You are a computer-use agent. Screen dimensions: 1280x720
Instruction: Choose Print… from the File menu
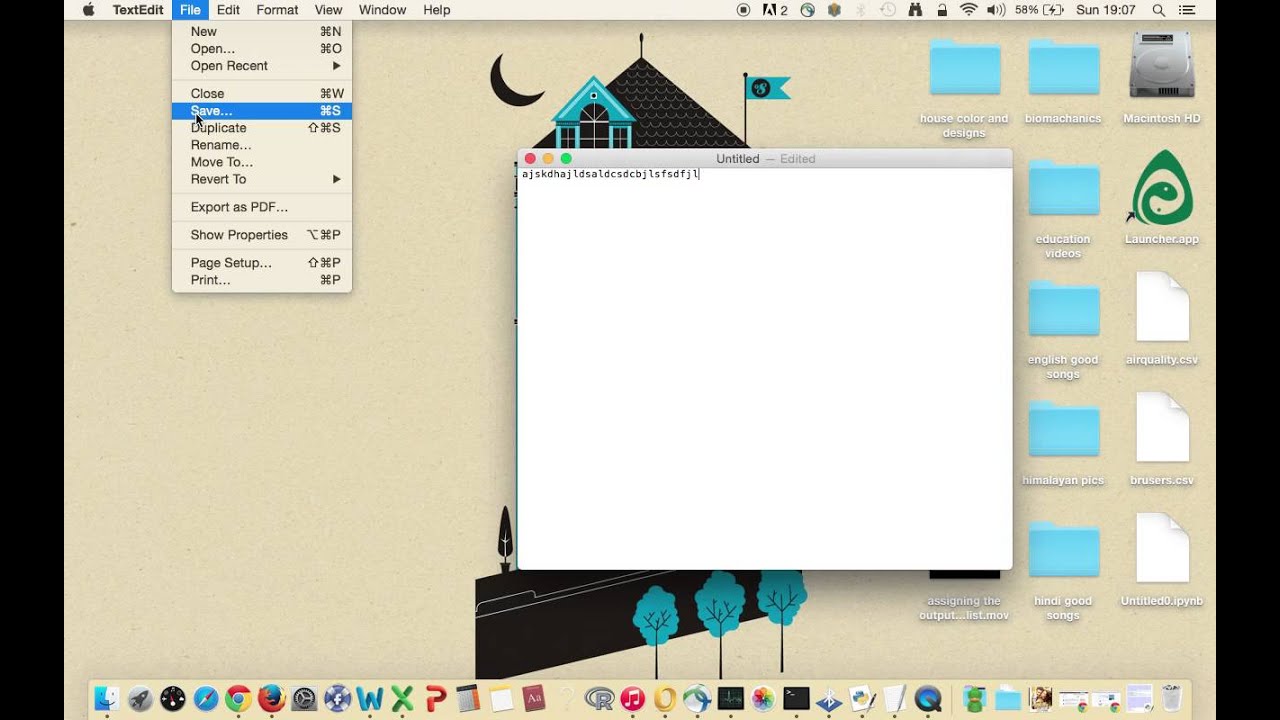[x=262, y=280]
